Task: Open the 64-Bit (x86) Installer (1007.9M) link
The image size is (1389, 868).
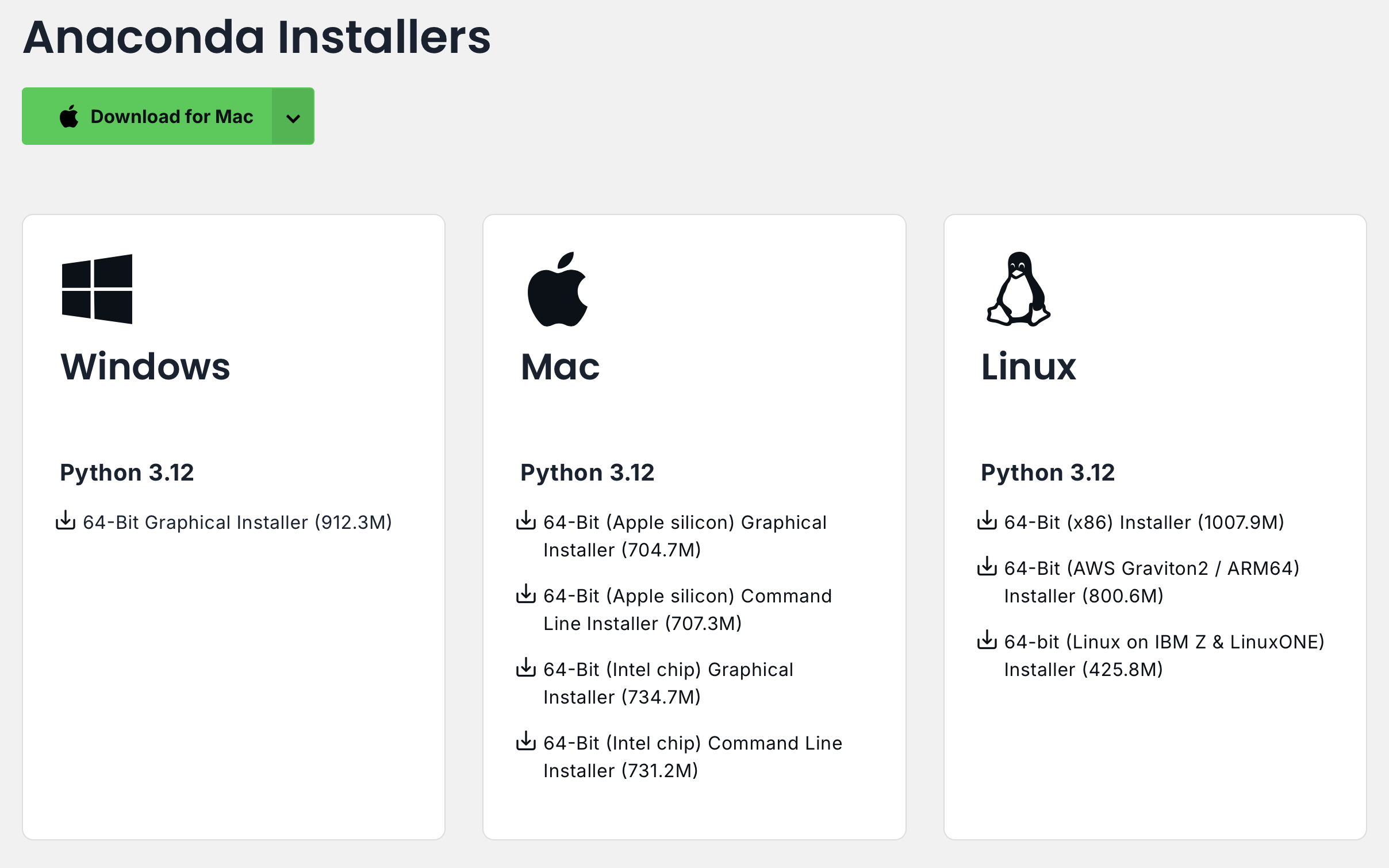Action: click(1144, 523)
